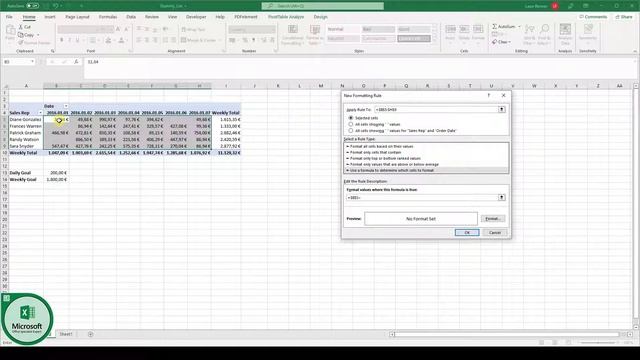This screenshot has width=640, height=360.
Task: Cancel the New Formatting Rule dialog
Action: 495,233
